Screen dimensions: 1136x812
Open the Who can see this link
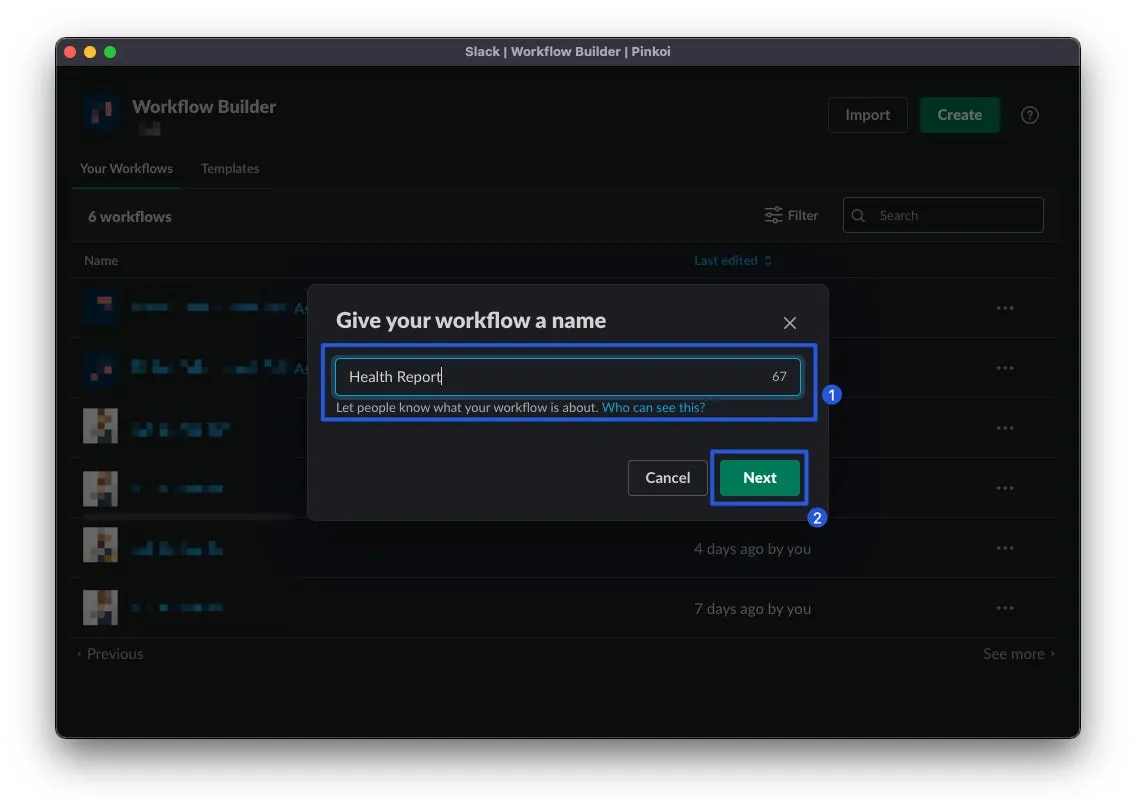click(653, 408)
